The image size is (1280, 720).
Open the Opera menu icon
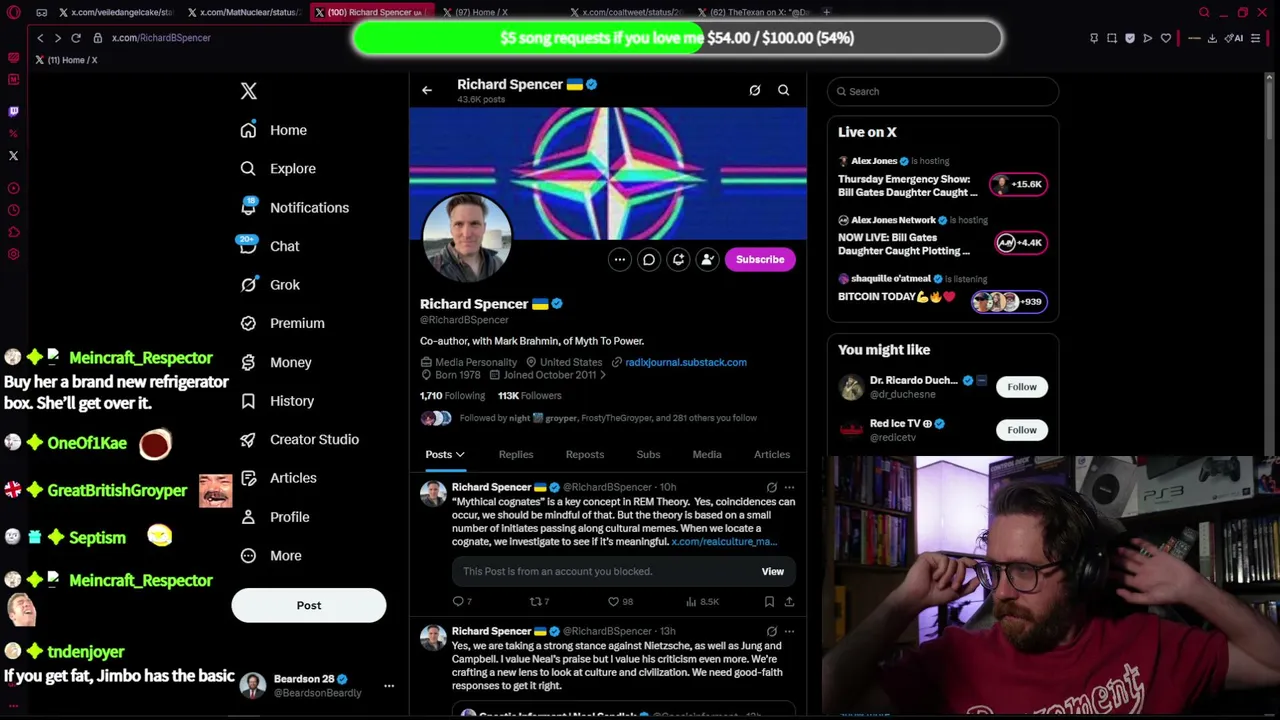(x=13, y=12)
